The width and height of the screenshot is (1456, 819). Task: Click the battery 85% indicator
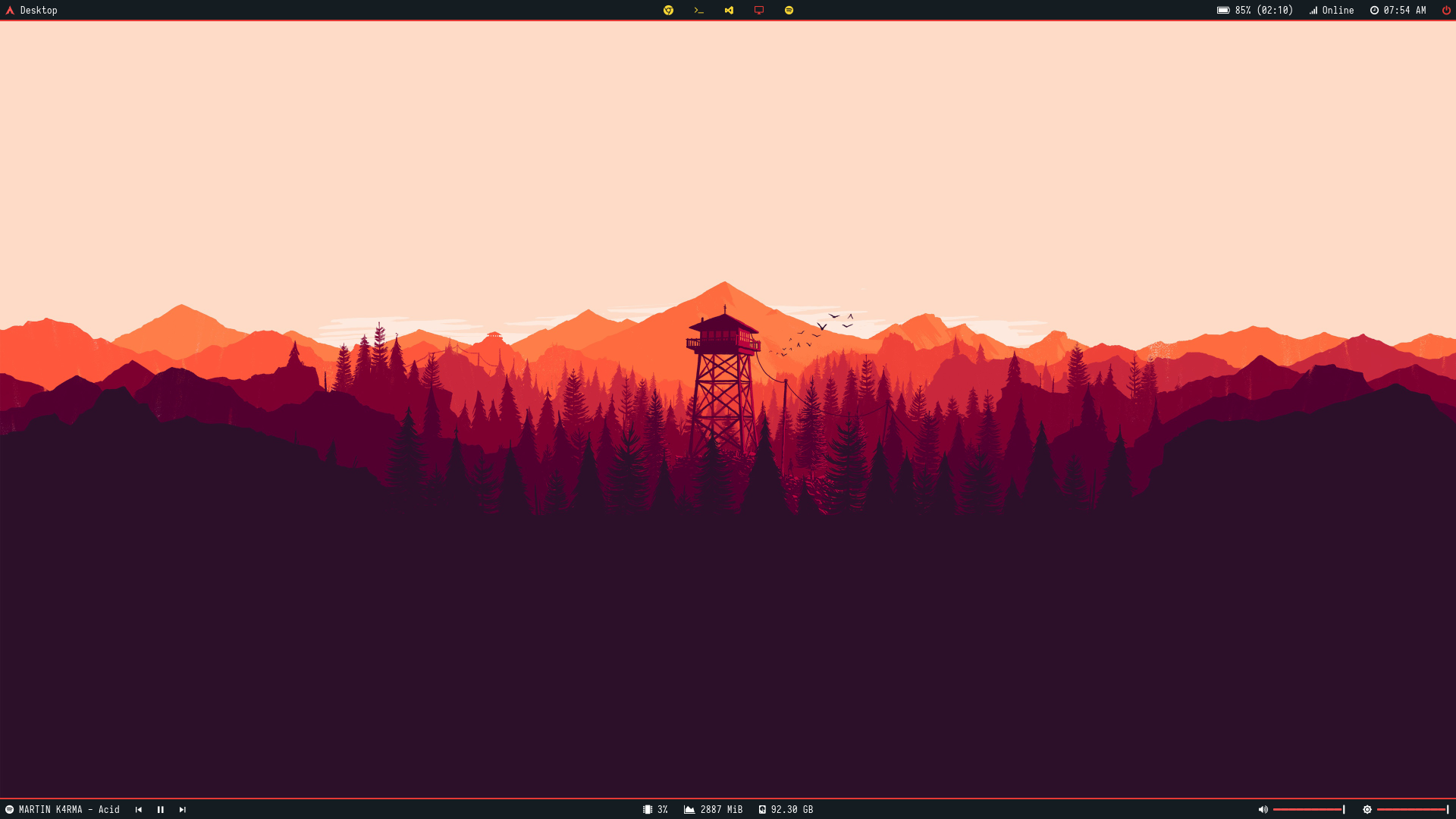coord(1255,11)
